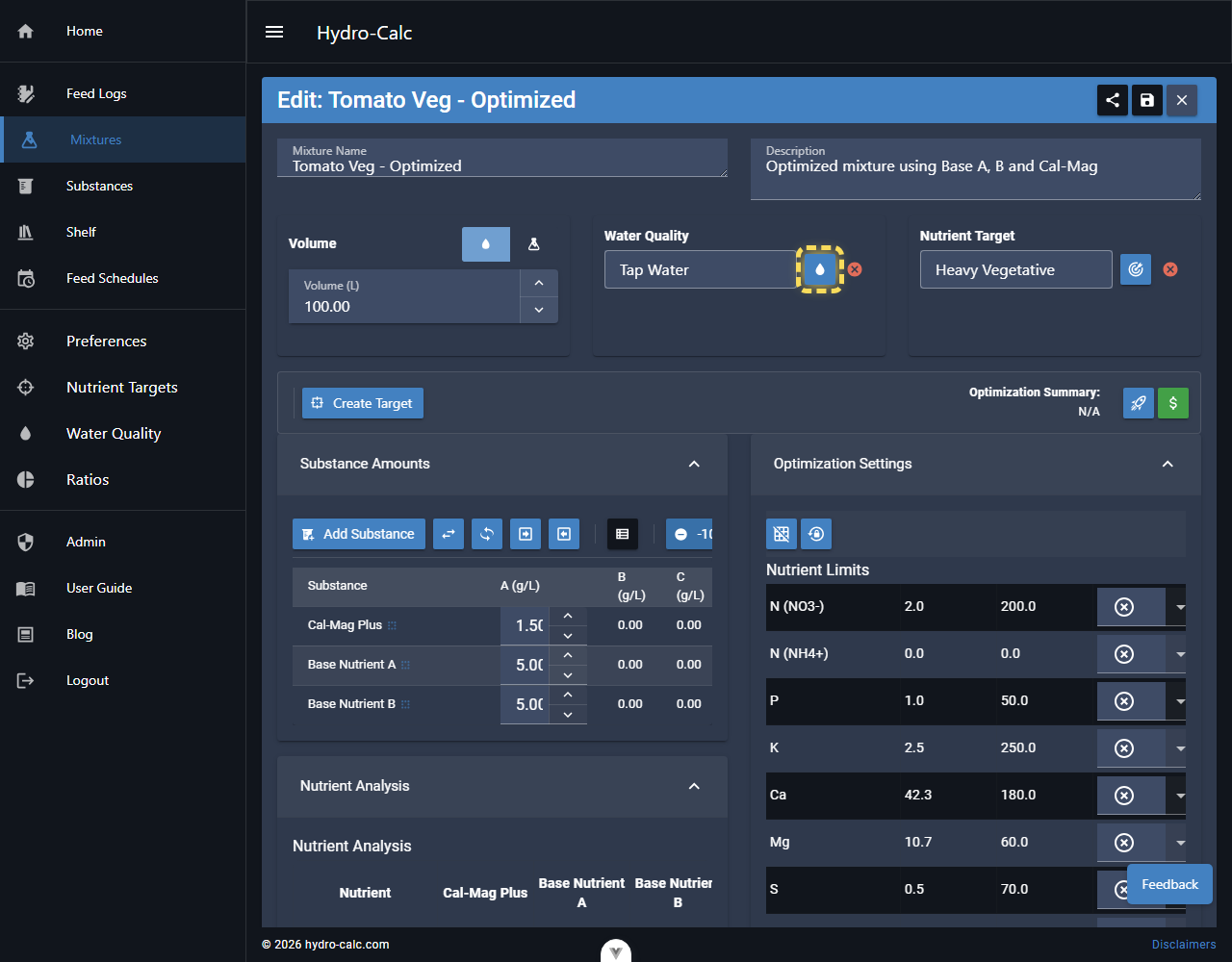The height and width of the screenshot is (962, 1232).
Task: Click Logout in sidebar
Action: tap(123, 680)
